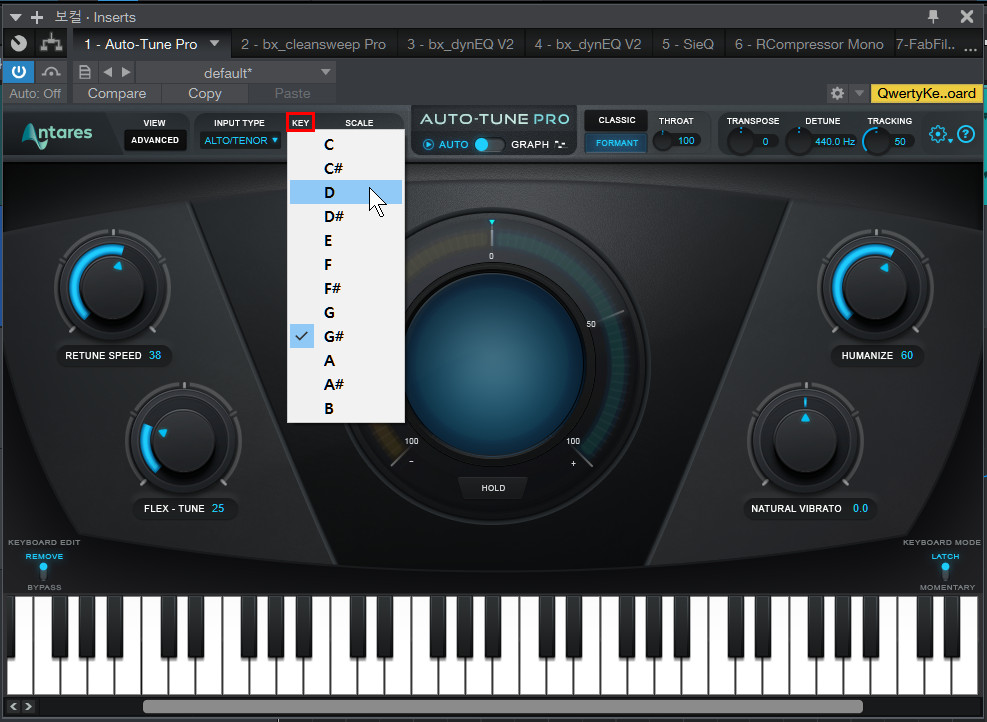Click the Humanize knob
The height and width of the screenshot is (722, 987).
point(875,287)
